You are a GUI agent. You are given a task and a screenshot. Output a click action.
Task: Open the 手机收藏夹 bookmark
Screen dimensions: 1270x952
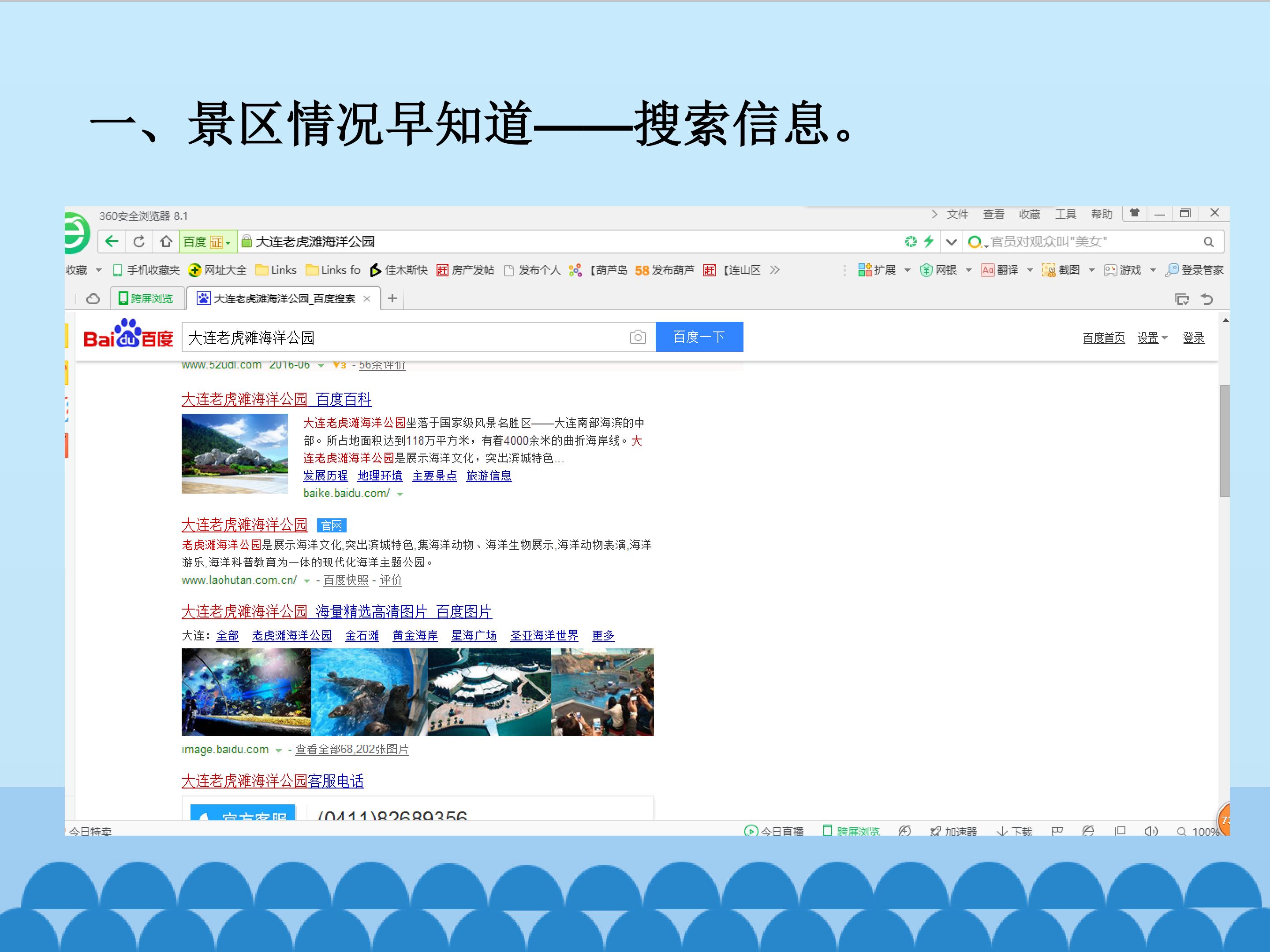tap(146, 270)
